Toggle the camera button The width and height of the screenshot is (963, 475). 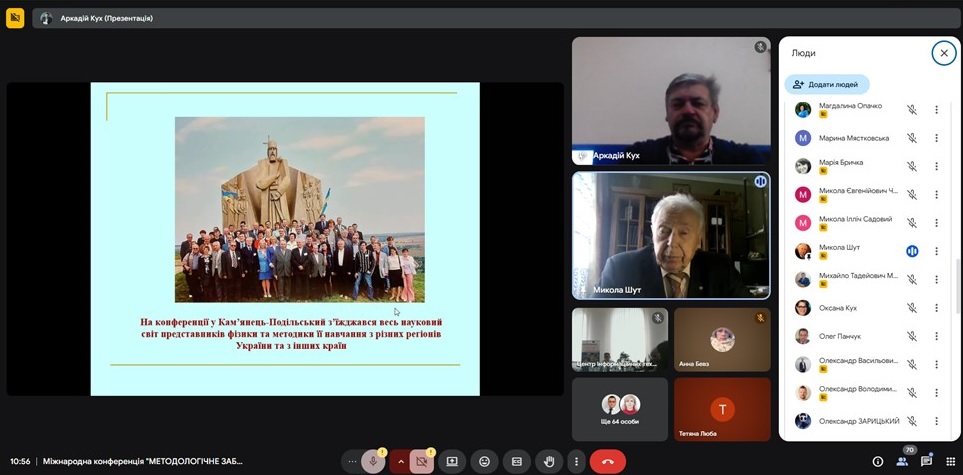(x=422, y=461)
